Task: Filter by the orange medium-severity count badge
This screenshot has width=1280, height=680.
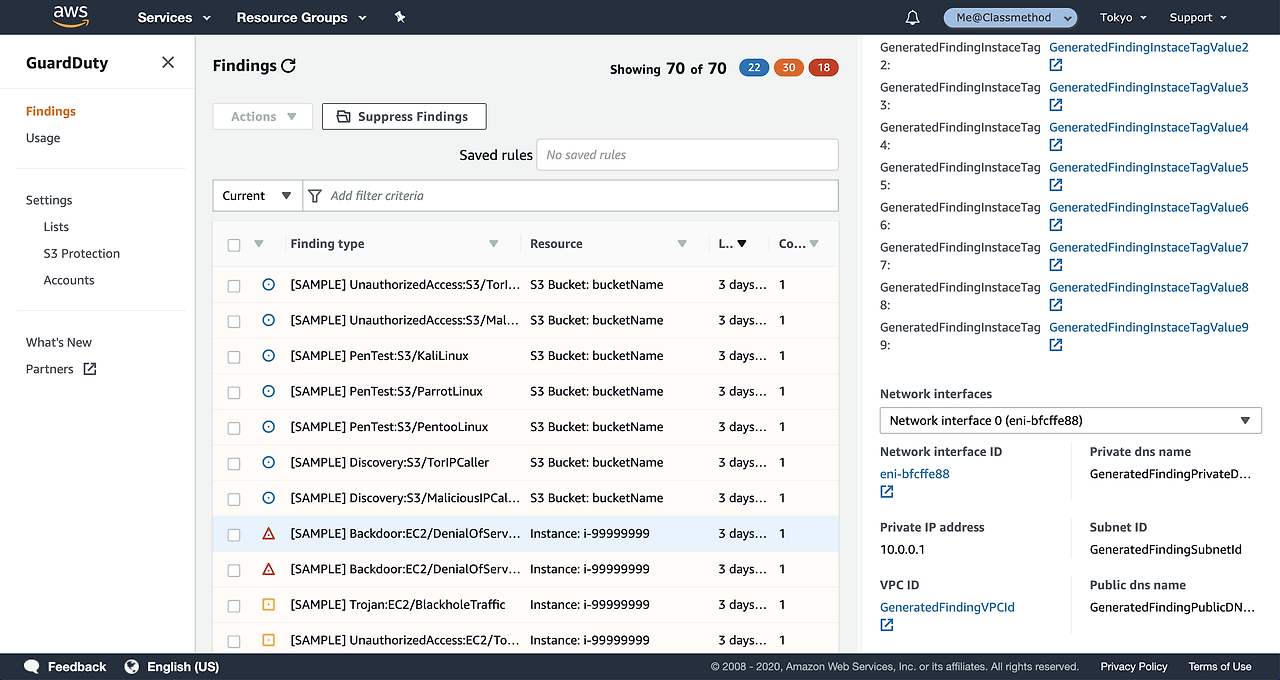Action: (789, 68)
